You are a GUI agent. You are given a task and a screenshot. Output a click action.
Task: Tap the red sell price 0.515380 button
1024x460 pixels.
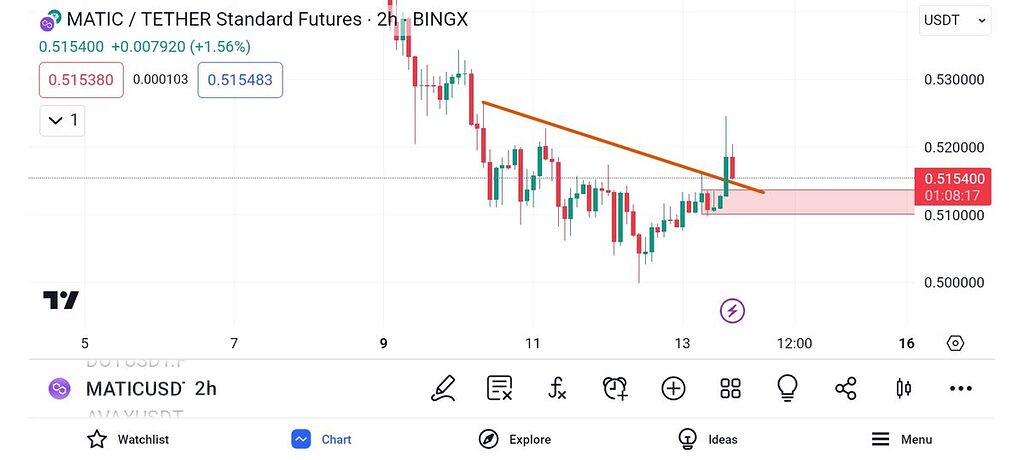click(x=81, y=80)
